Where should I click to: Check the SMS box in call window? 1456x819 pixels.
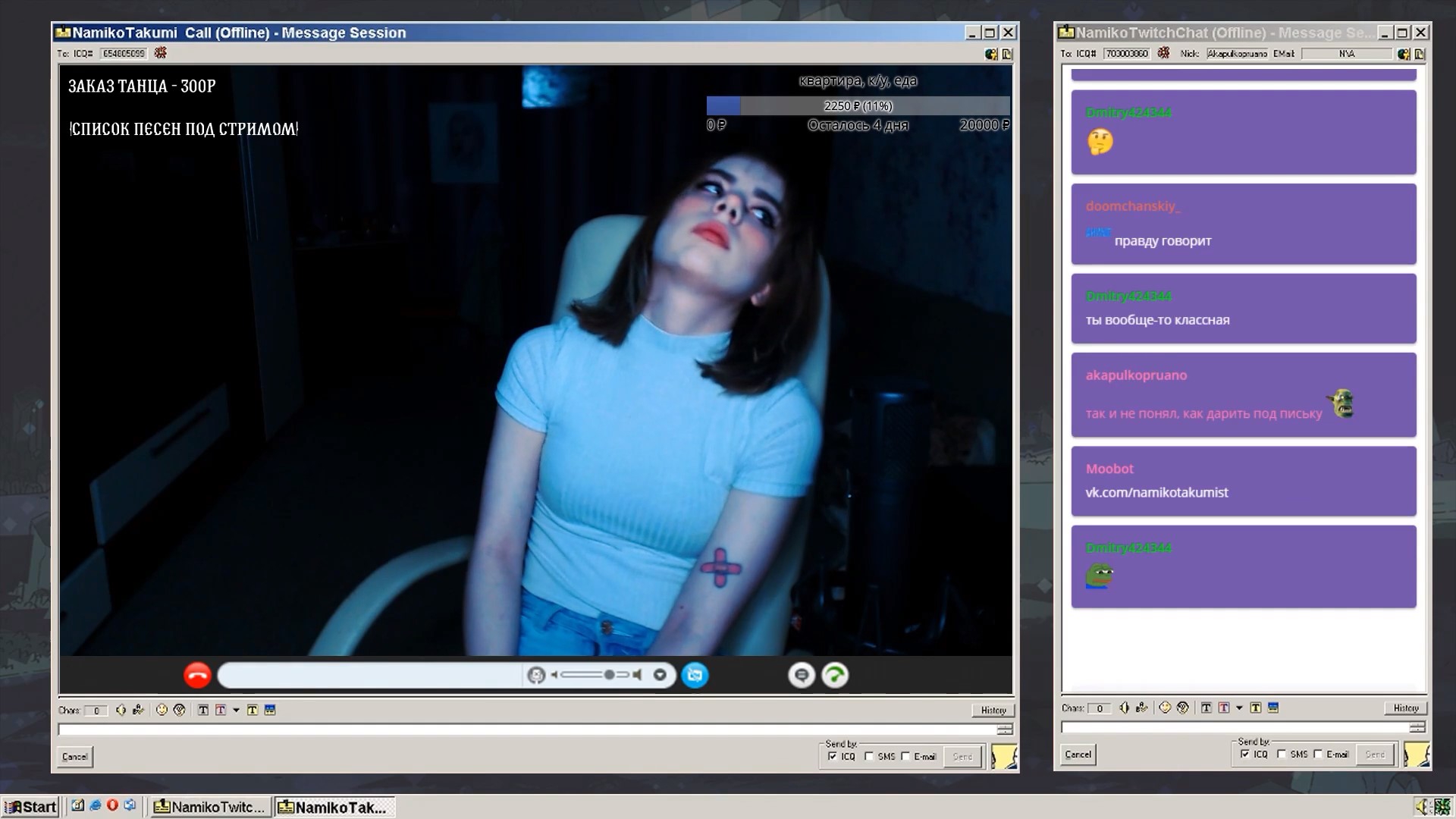coord(869,756)
